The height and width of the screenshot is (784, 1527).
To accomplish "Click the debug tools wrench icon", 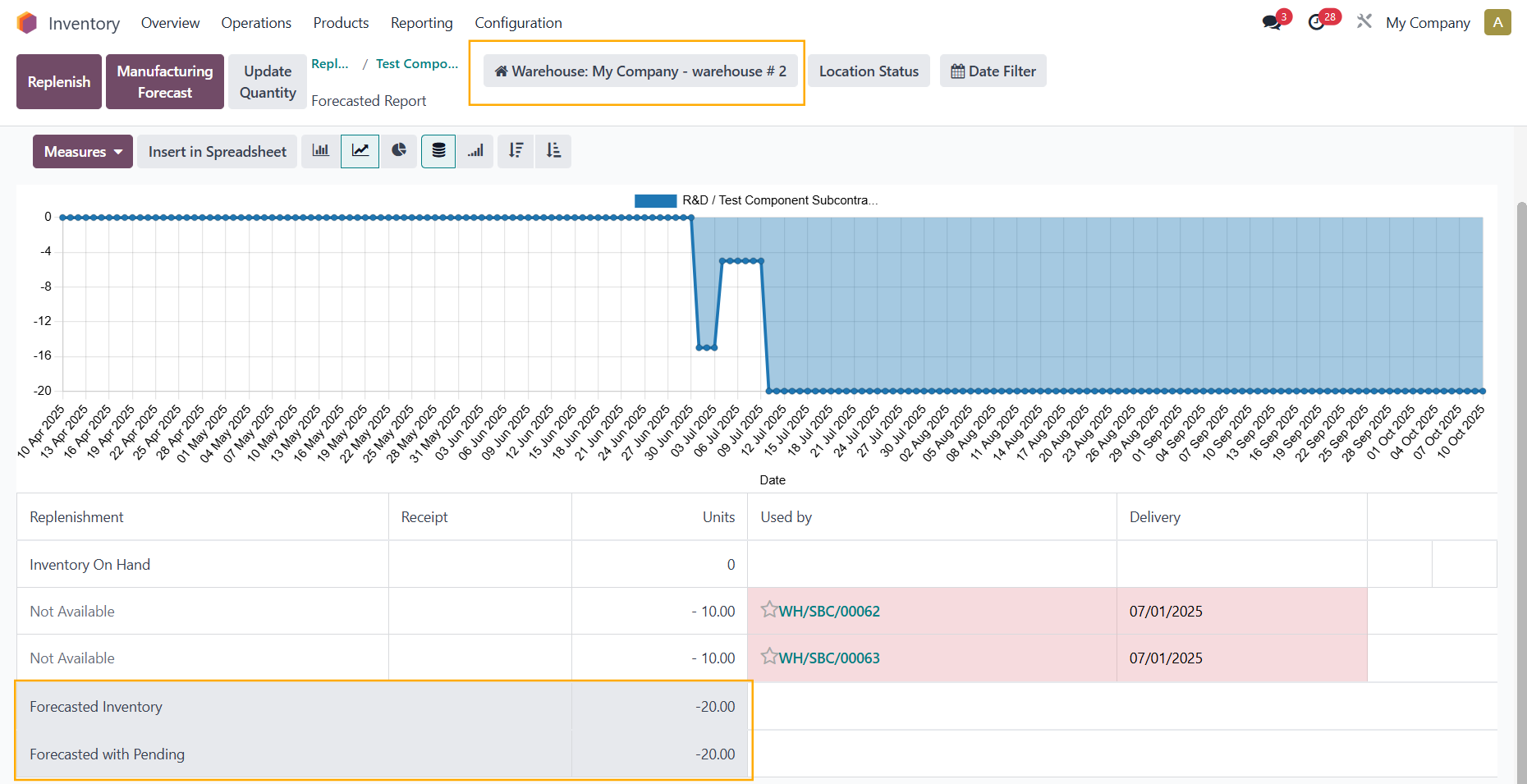I will coord(1364,22).
